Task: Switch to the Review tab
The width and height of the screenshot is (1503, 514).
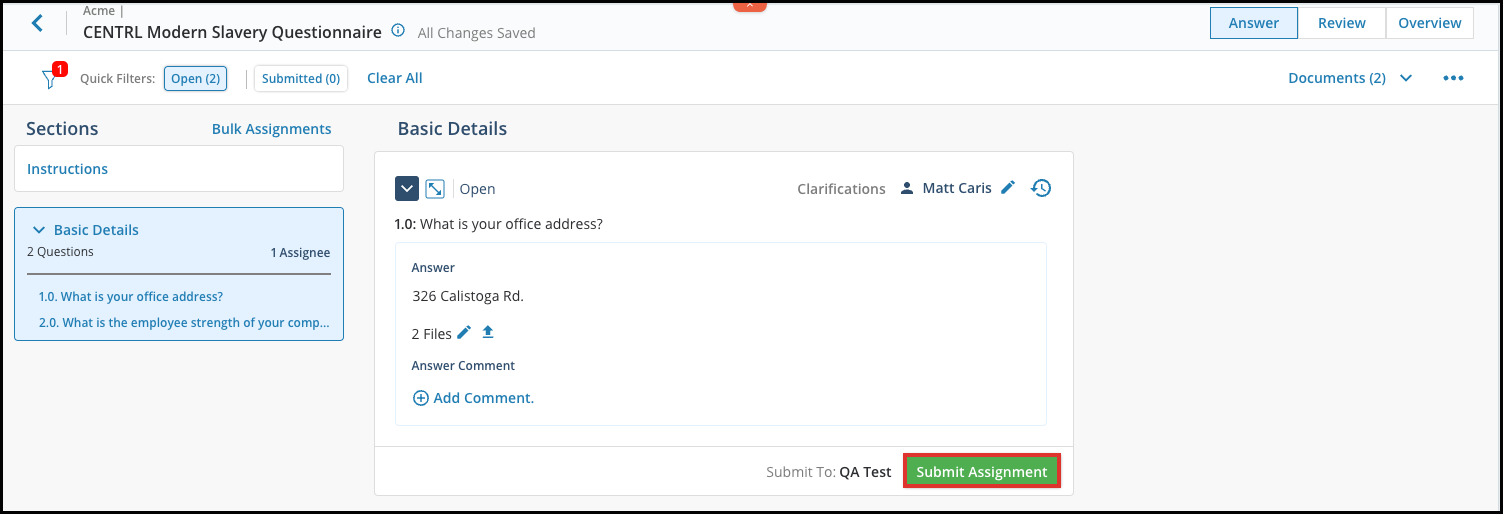Action: click(1342, 23)
